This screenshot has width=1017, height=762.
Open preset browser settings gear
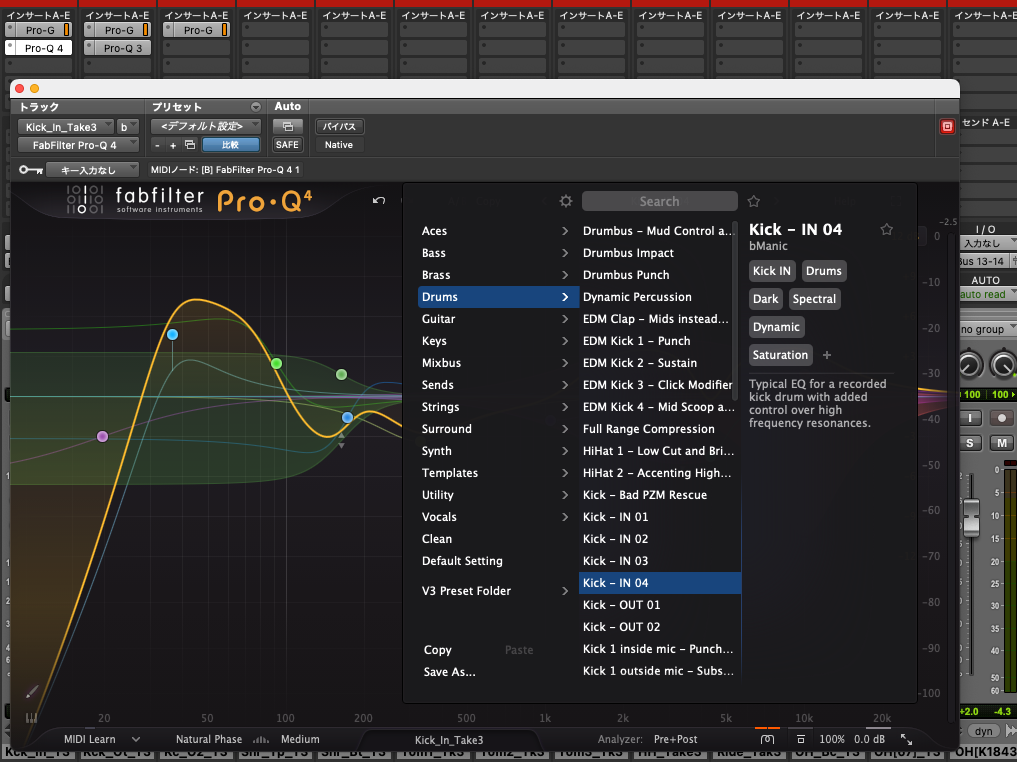click(x=566, y=201)
